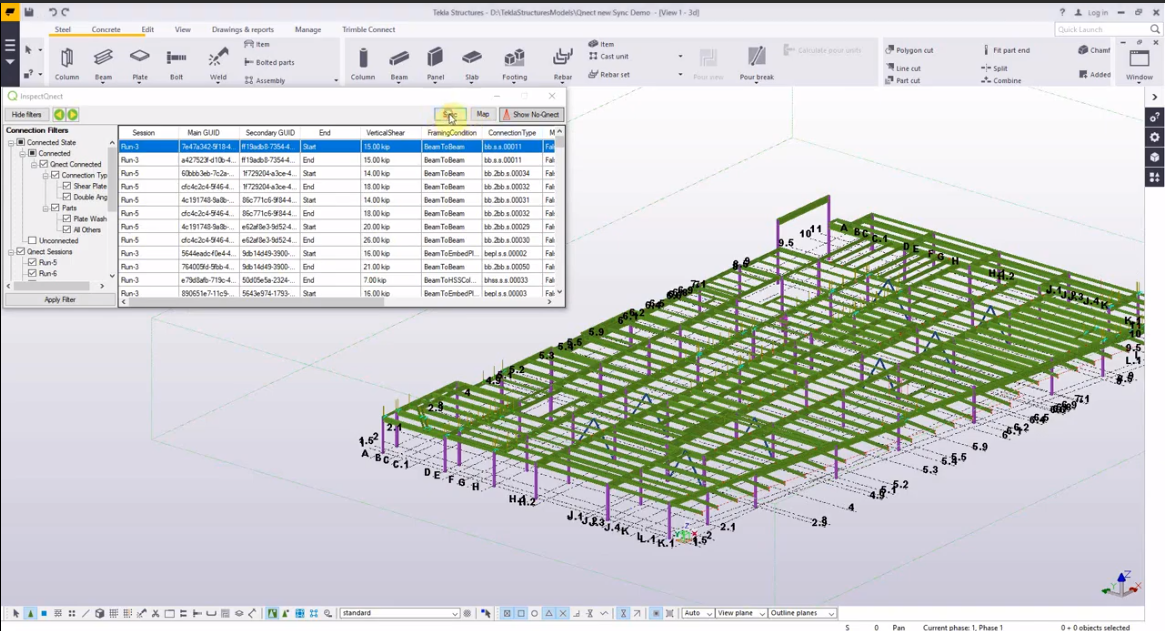Click the Save icon in title bar
Viewport: 1165px width, 631px height.
[29, 12]
